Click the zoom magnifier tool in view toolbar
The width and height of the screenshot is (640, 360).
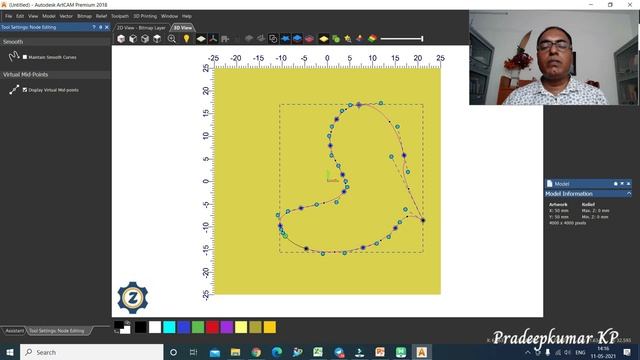[x=172, y=39]
